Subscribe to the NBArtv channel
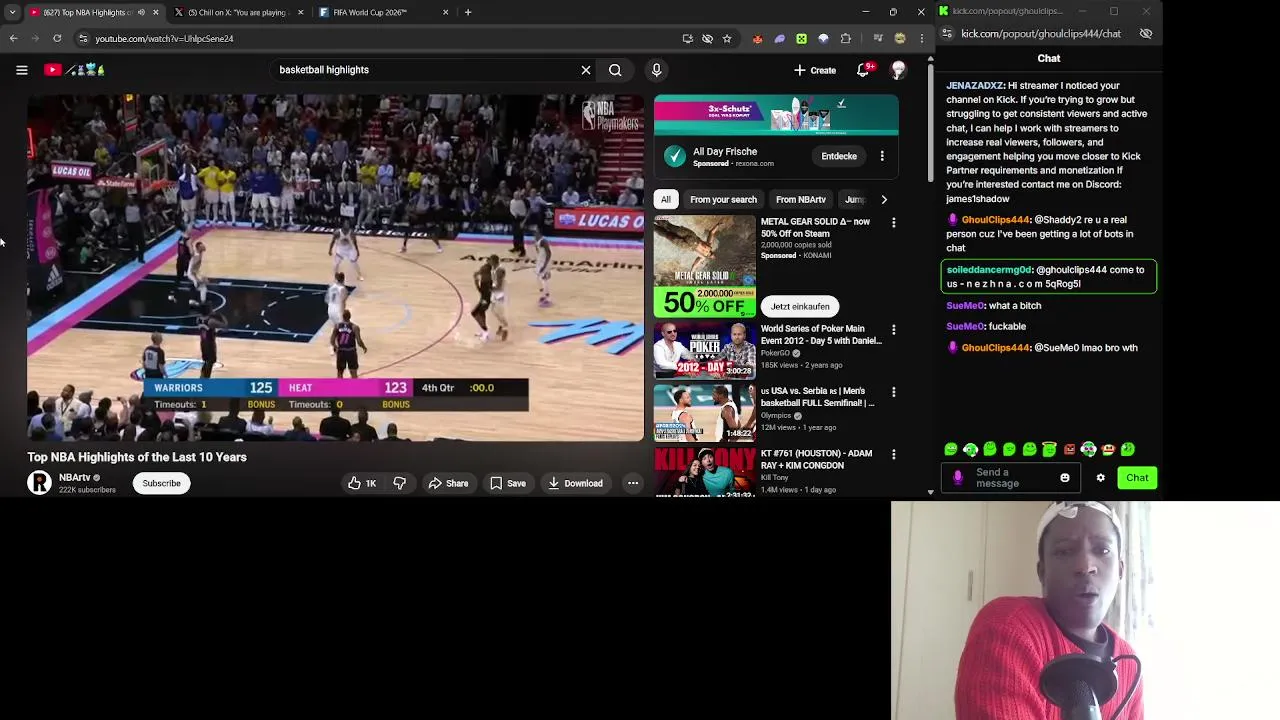The image size is (1280, 720). (x=161, y=483)
